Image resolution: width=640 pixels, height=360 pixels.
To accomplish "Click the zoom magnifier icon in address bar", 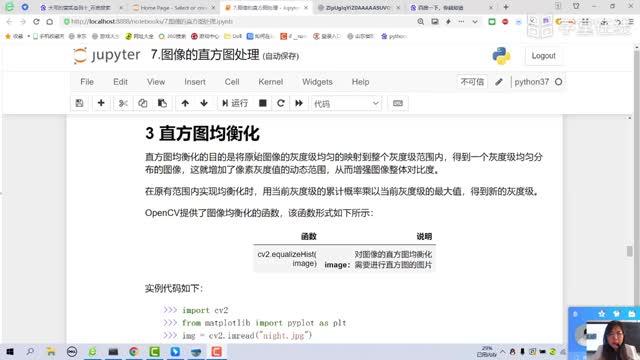I will 420,22.
